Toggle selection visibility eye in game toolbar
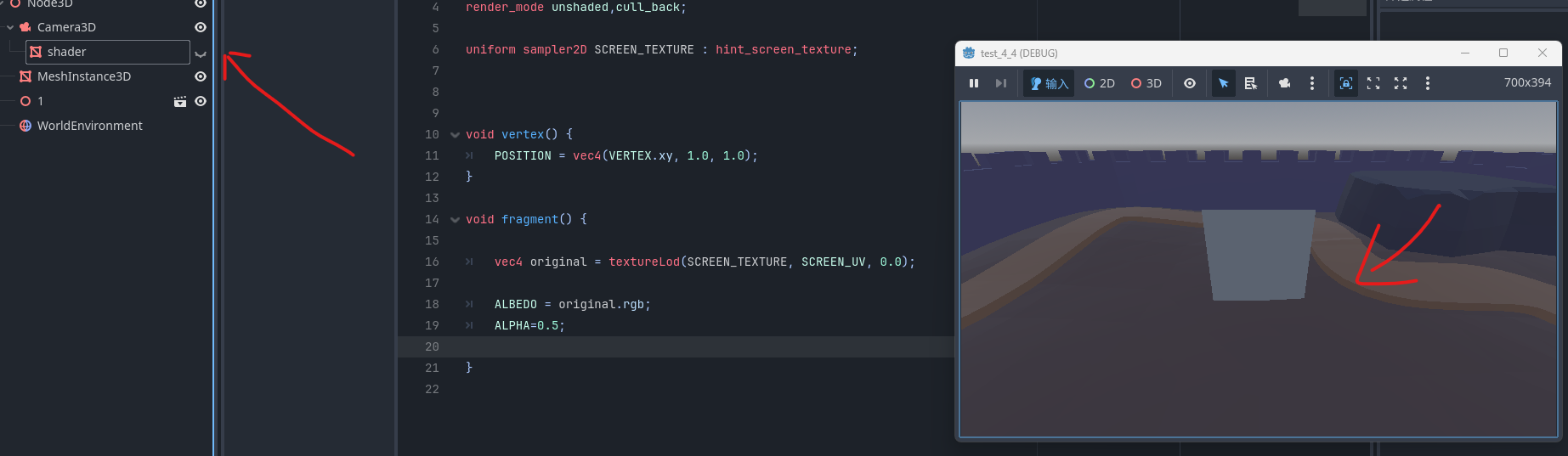 1190,83
